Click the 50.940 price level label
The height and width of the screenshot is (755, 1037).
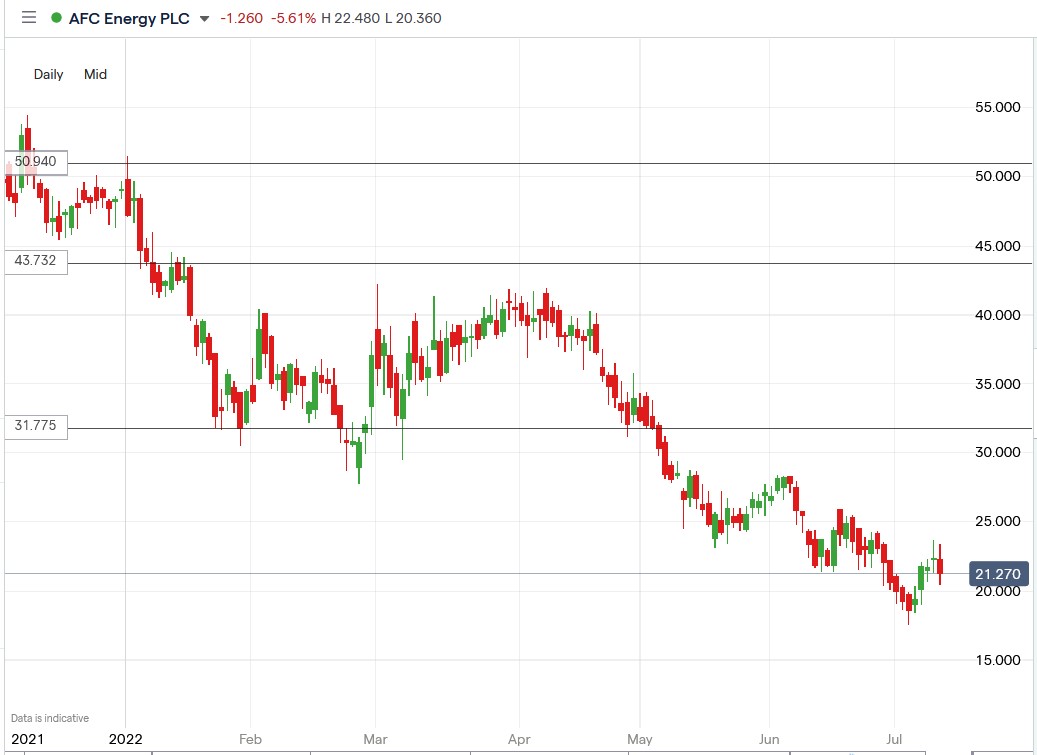click(35, 161)
